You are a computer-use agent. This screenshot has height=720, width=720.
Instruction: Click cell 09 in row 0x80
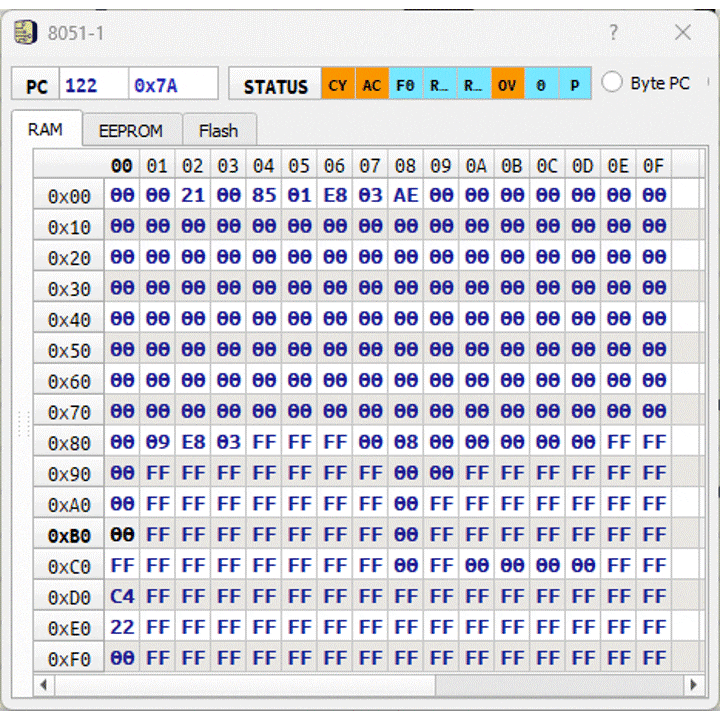tap(158, 443)
